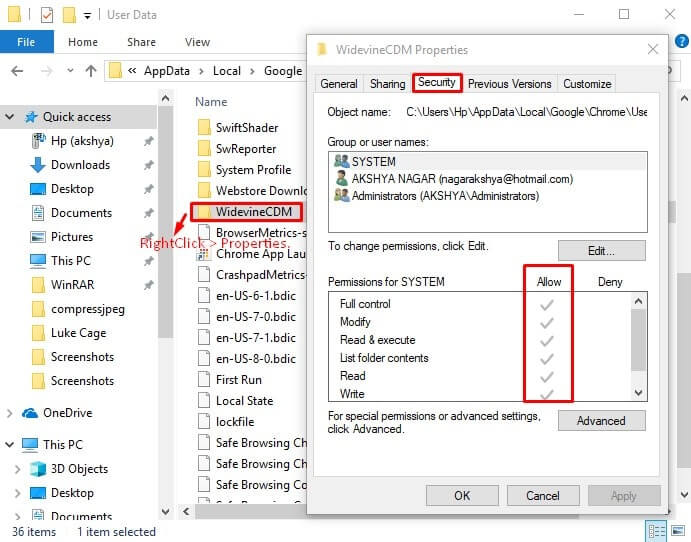
Task: Select Luke Cage in Quick access
Action: [78, 333]
